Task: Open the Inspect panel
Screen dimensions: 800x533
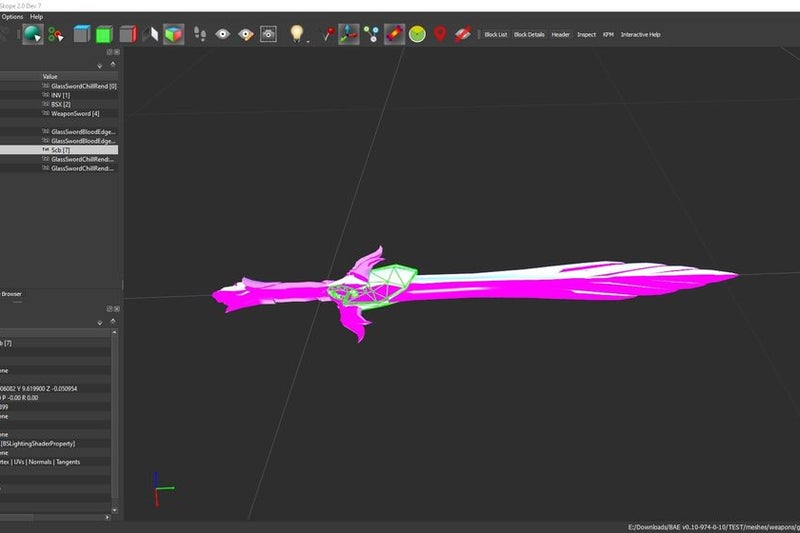Action: click(x=586, y=35)
